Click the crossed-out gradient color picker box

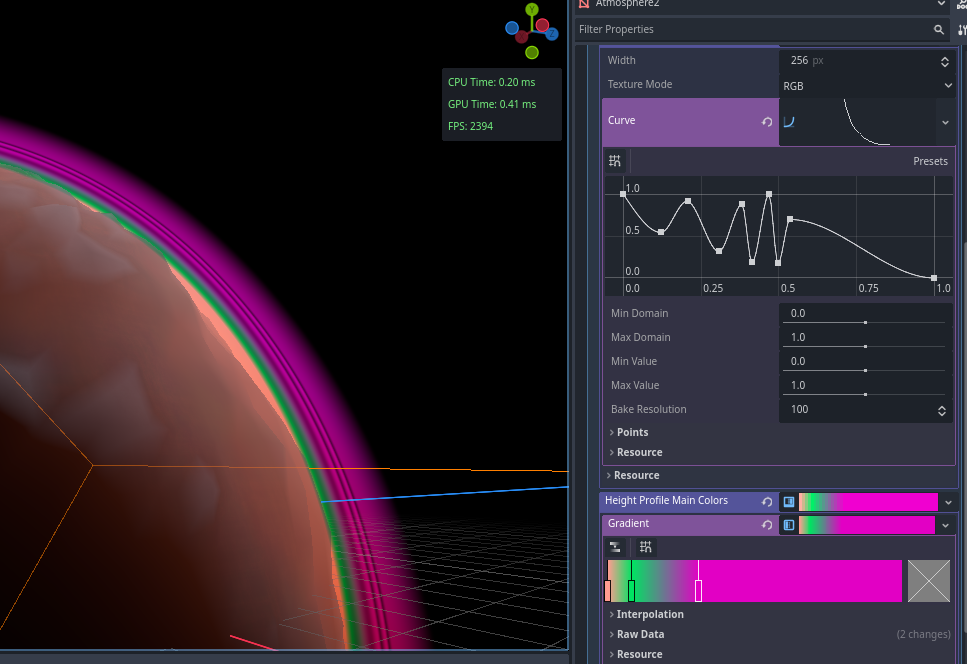point(929,581)
